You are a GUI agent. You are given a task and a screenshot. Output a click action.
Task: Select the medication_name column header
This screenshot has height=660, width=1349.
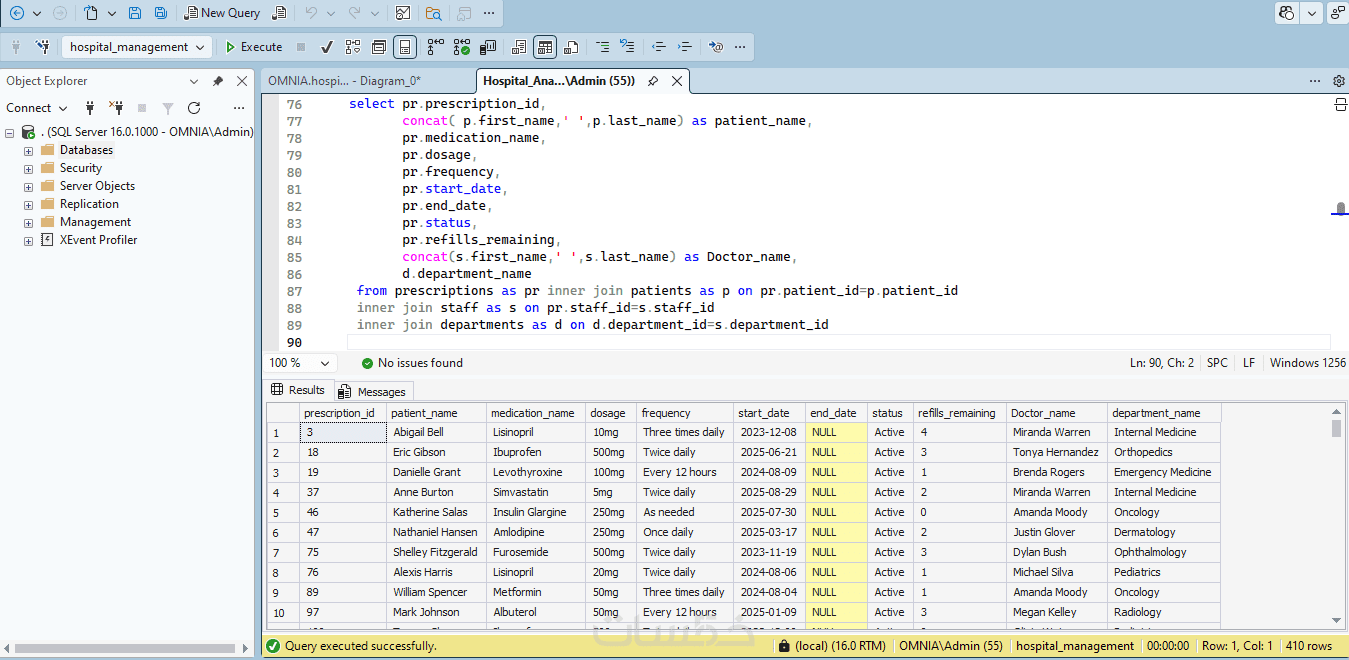click(533, 413)
